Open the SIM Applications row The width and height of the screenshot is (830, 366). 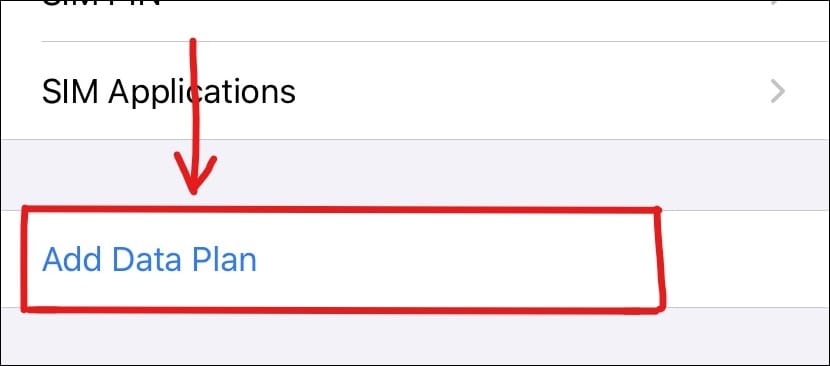(415, 91)
